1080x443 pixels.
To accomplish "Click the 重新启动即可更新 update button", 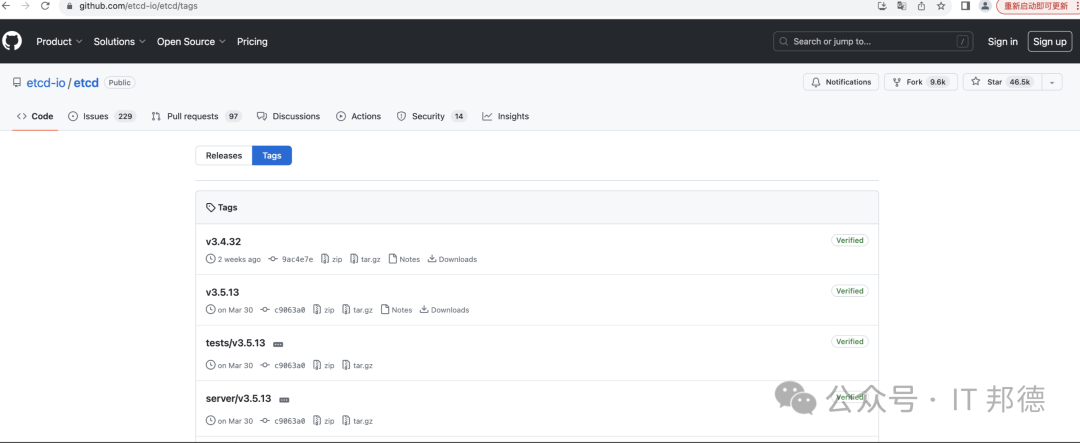I will pos(1035,6).
